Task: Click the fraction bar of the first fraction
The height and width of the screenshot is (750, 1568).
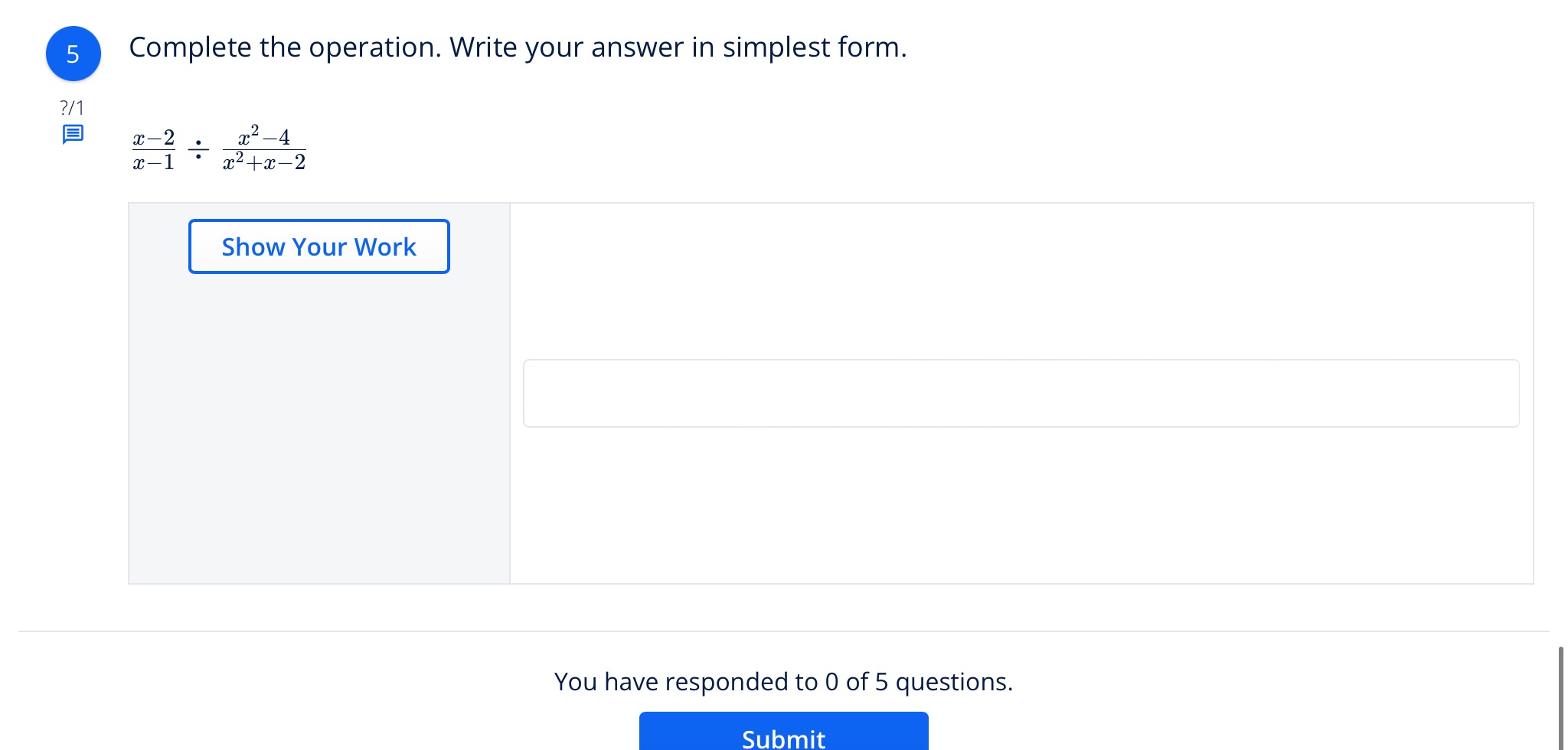Action: coord(153,150)
